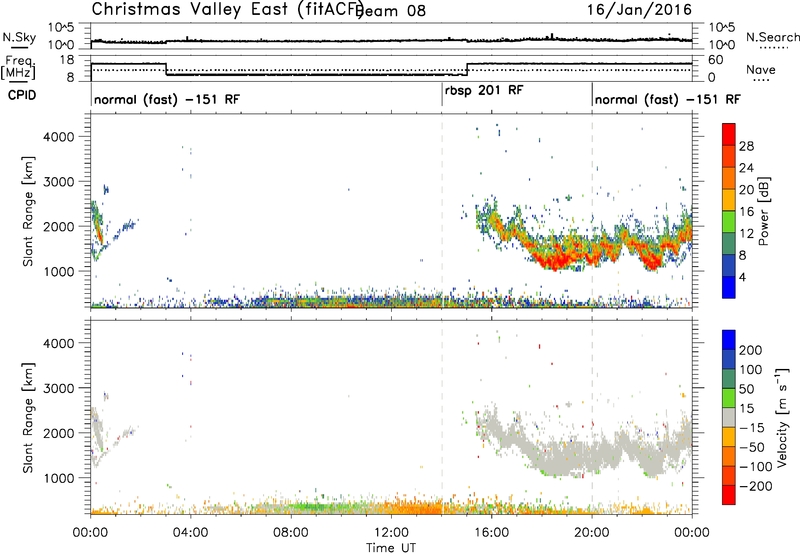Click the '60' Nave axis tick label

[716, 60]
